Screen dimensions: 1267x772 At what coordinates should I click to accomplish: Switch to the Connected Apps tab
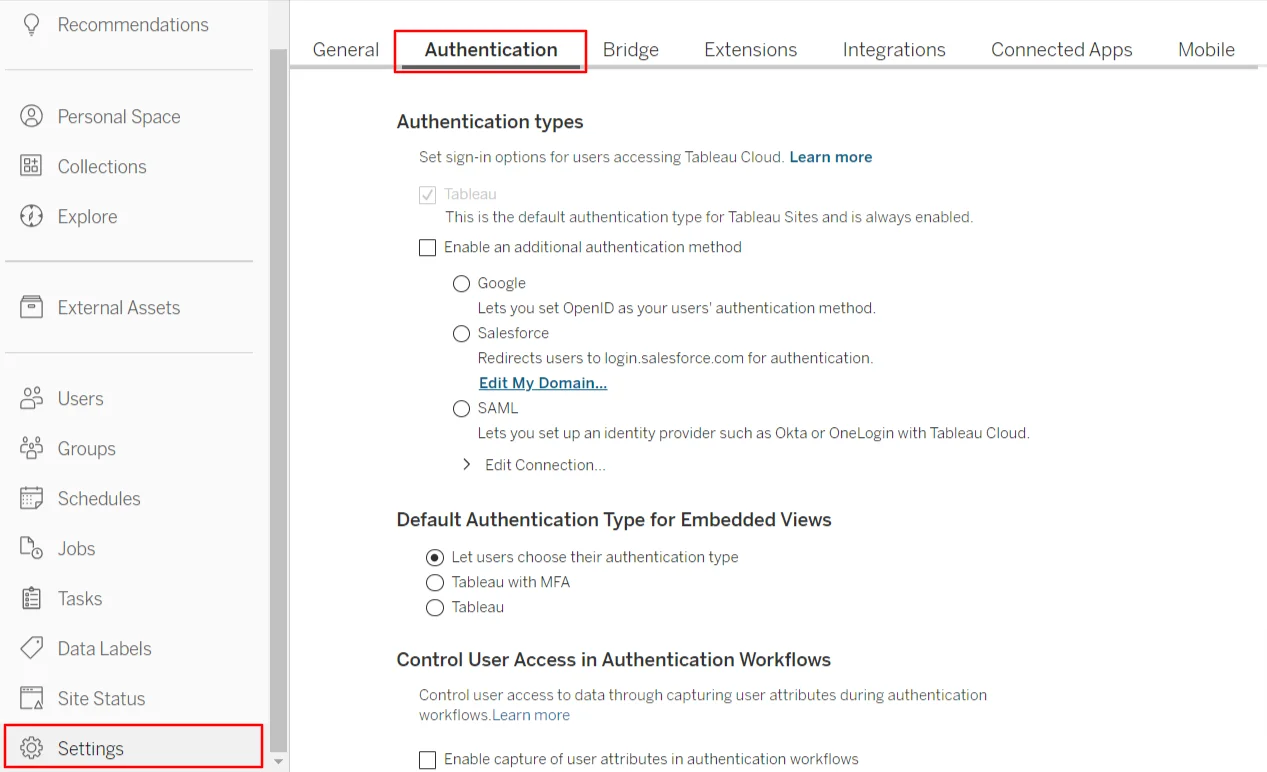(x=1061, y=49)
